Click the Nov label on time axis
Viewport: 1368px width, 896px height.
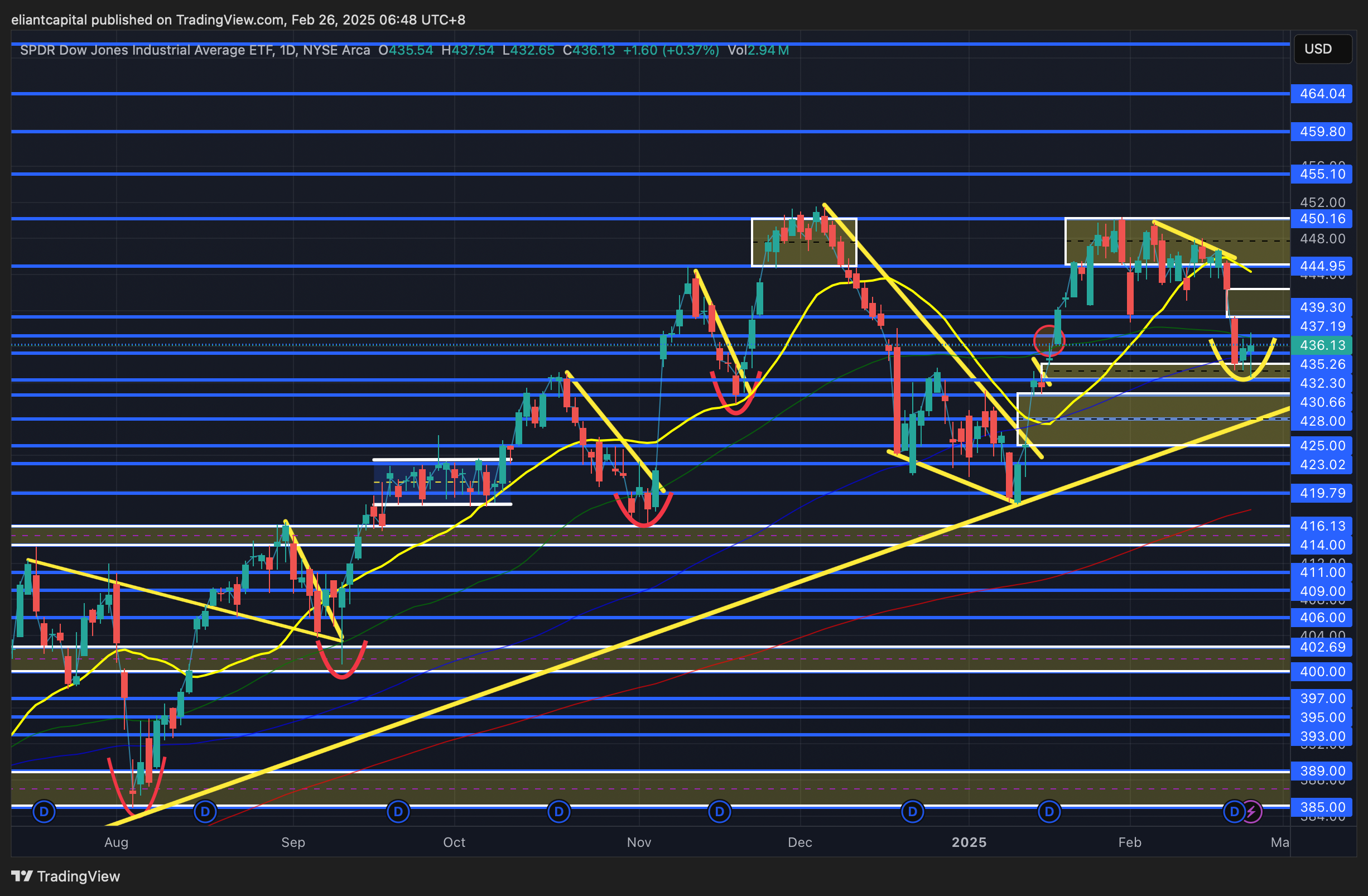click(639, 842)
